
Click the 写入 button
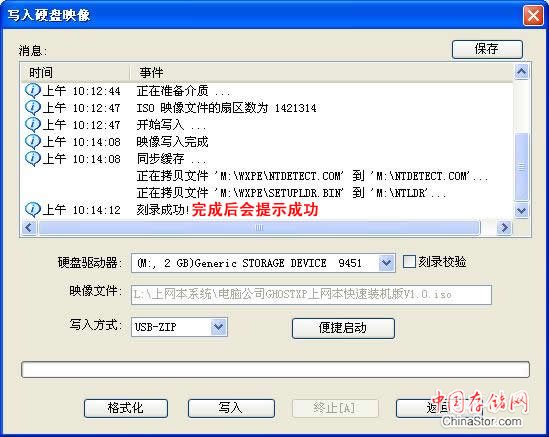pos(231,408)
